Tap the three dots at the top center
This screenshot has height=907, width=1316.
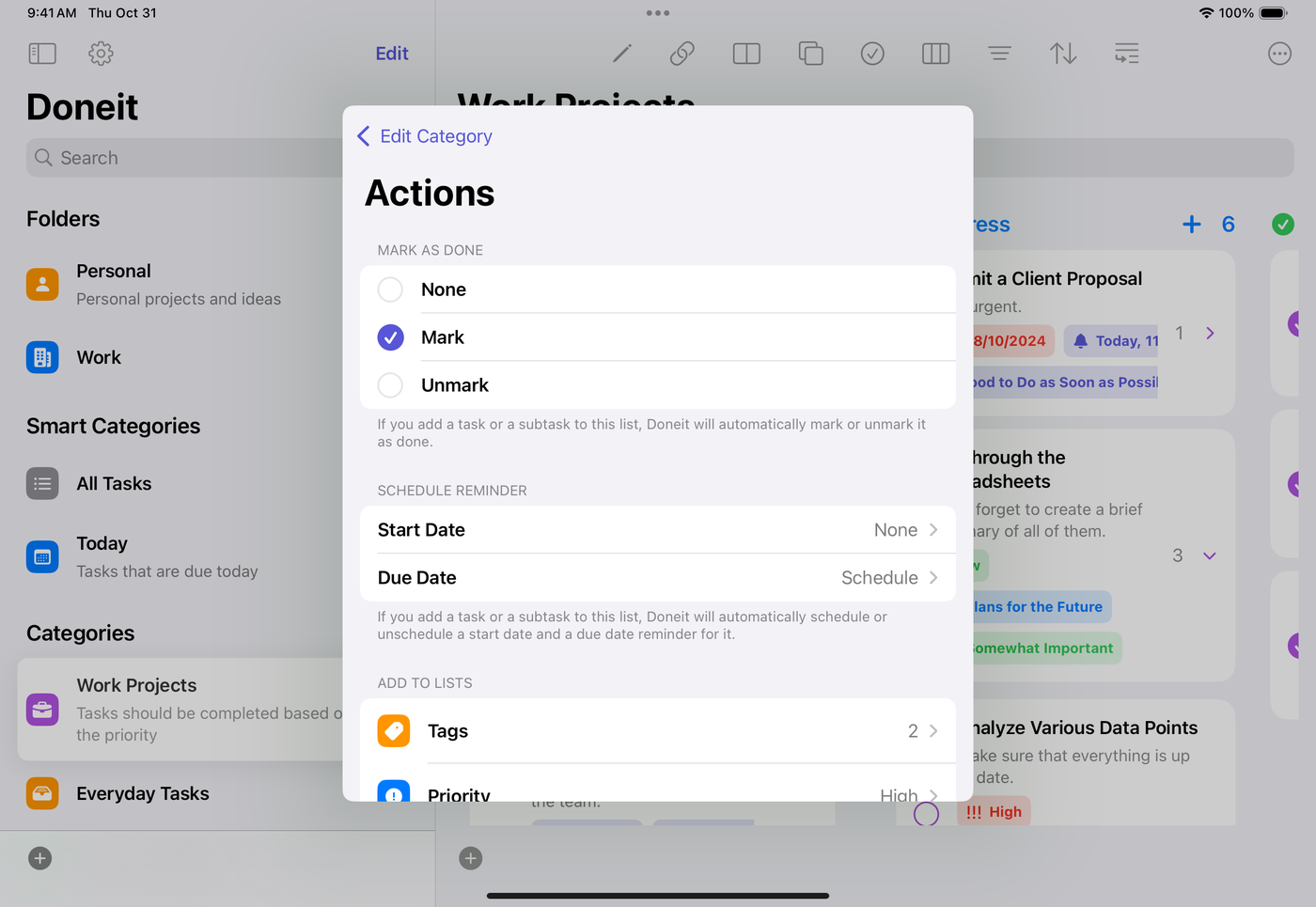[x=658, y=13]
